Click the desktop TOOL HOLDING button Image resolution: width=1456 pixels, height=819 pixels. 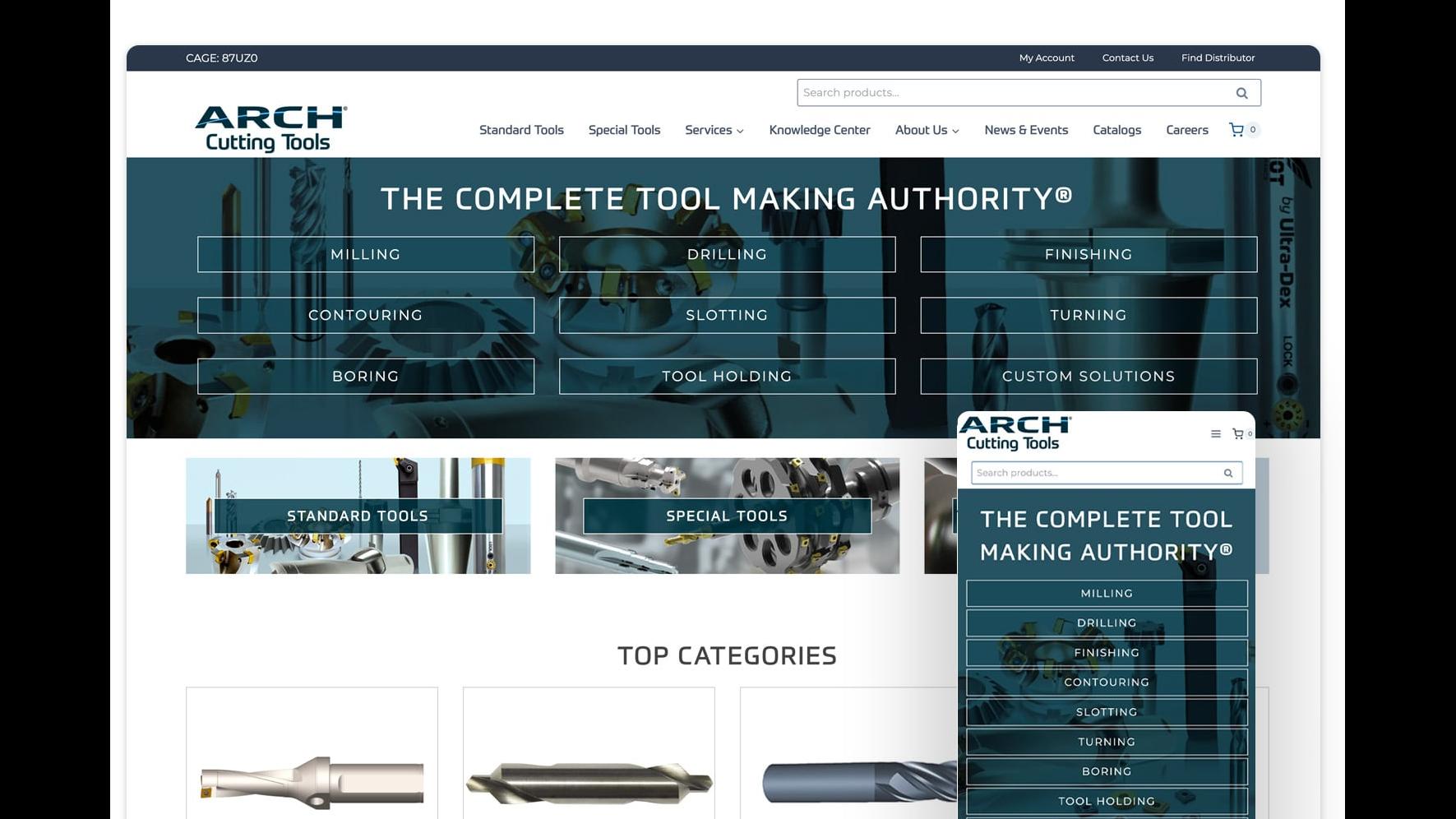(x=727, y=377)
